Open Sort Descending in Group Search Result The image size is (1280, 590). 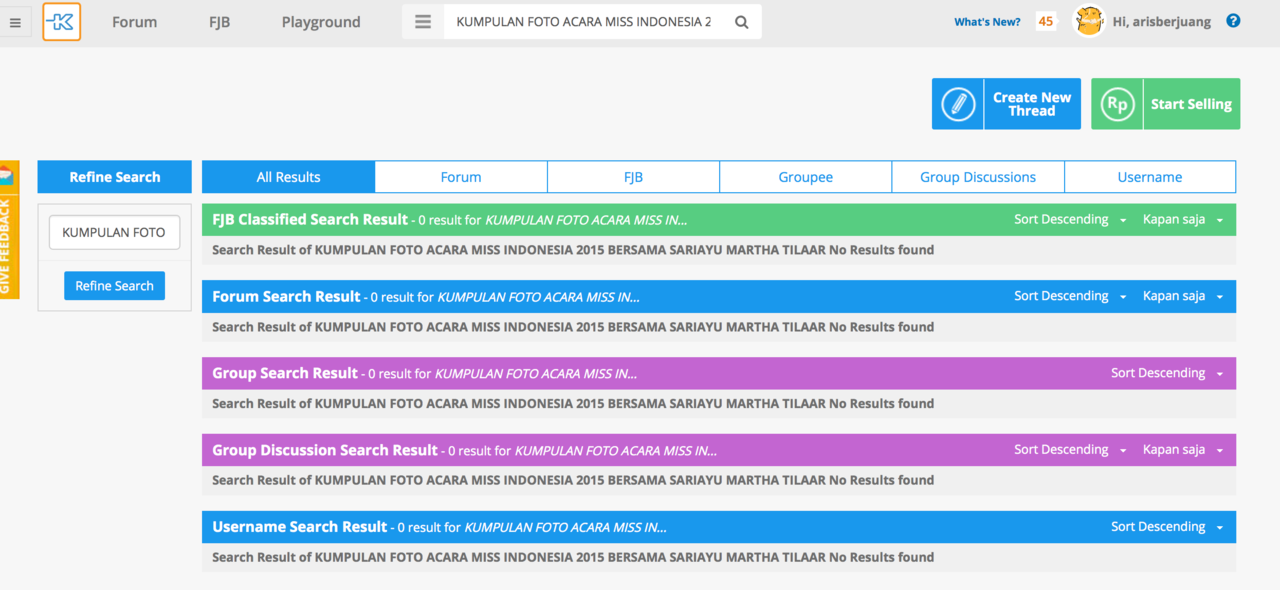tap(1167, 373)
